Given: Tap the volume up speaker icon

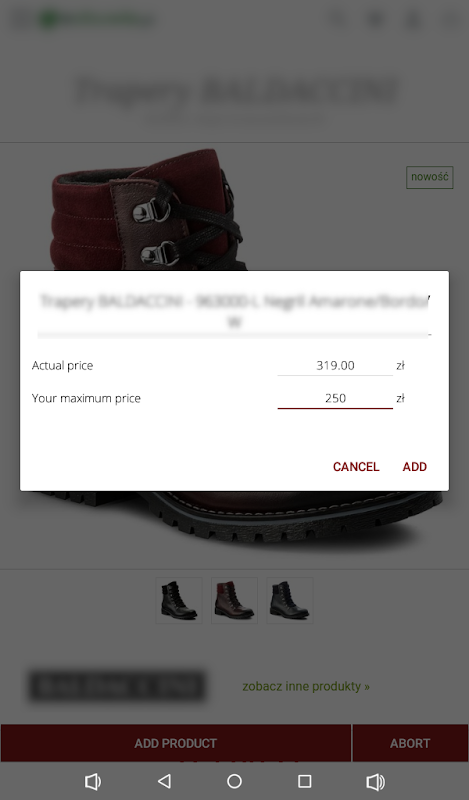Looking at the screenshot, I should click(x=376, y=781).
